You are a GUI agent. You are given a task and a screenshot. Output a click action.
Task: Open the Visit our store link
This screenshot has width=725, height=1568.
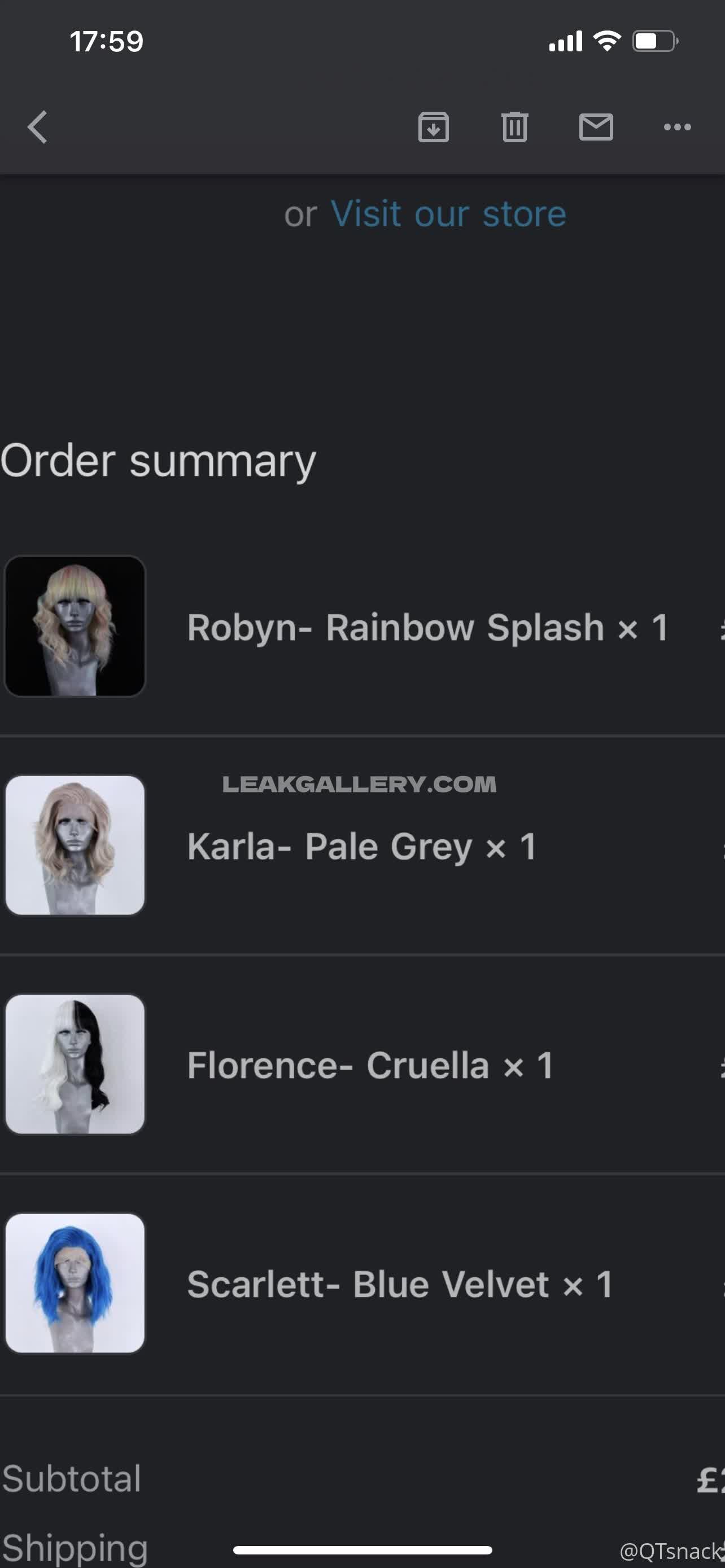pos(449,214)
